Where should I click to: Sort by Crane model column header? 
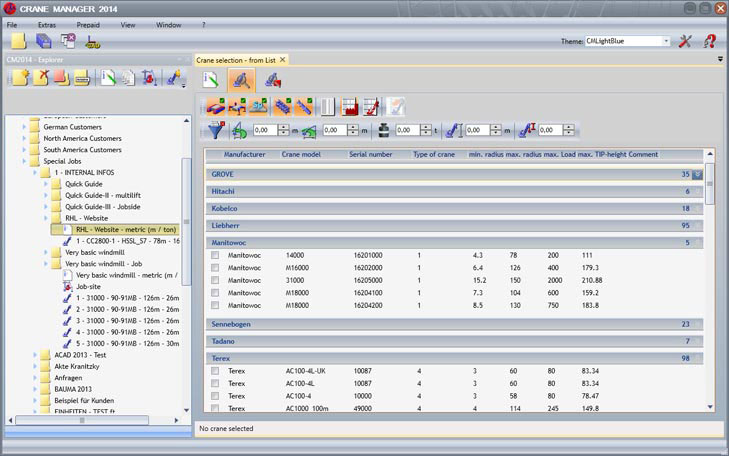click(301, 154)
